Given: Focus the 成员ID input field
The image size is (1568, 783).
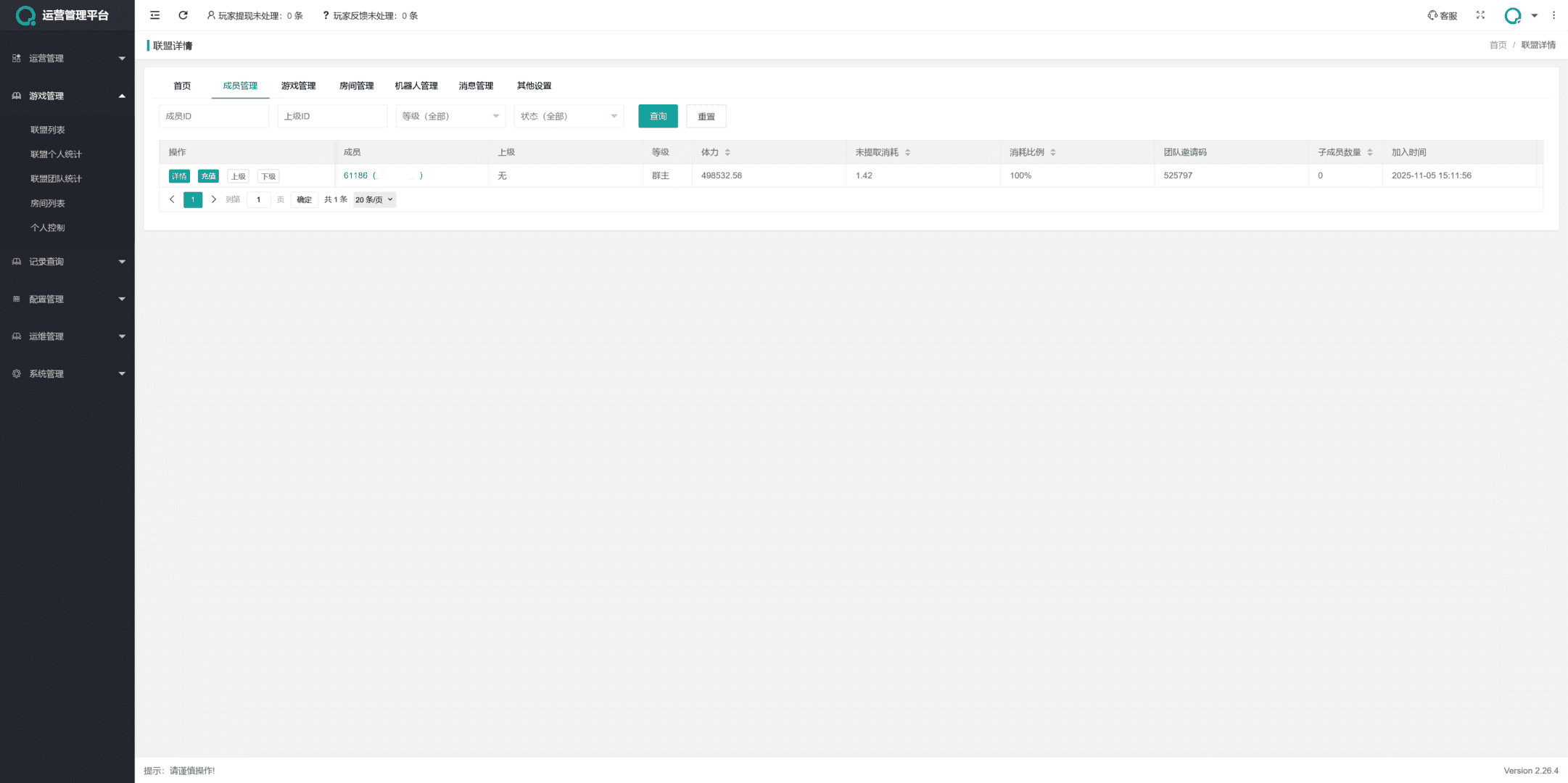Looking at the screenshot, I should (x=213, y=116).
